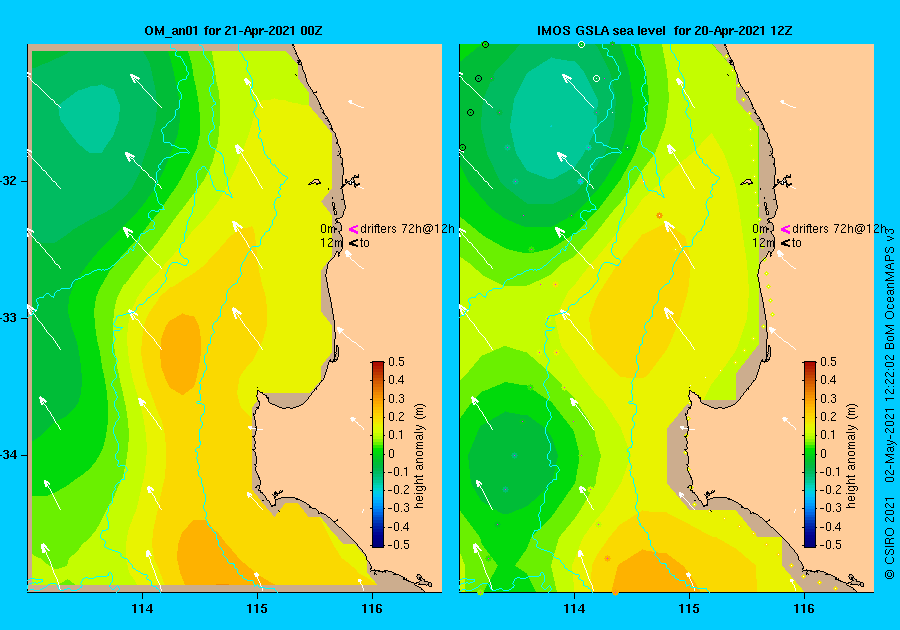Click the '0.1' colorbar tick in OM_an01 panel
Viewport: 900px width, 630px height.
coord(396,435)
